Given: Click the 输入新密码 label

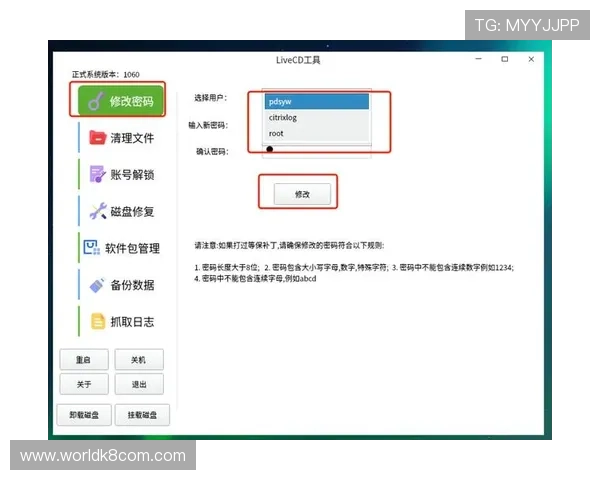Looking at the screenshot, I should point(208,125).
